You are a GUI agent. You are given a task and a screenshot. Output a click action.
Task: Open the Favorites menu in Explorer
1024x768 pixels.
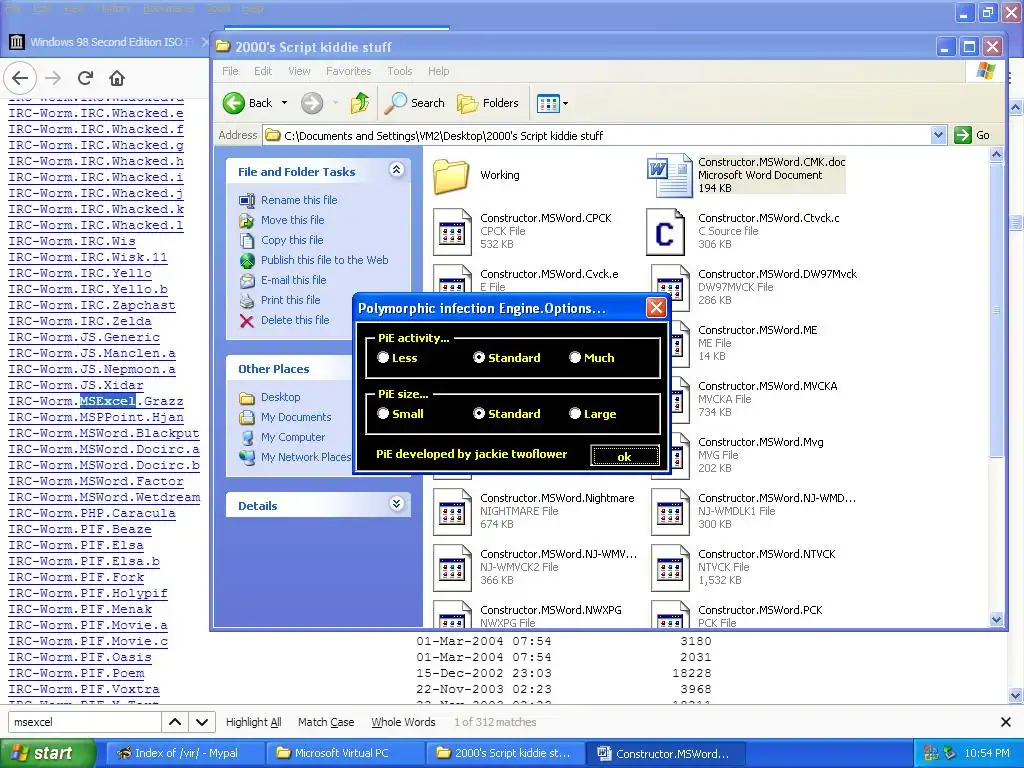[349, 71]
